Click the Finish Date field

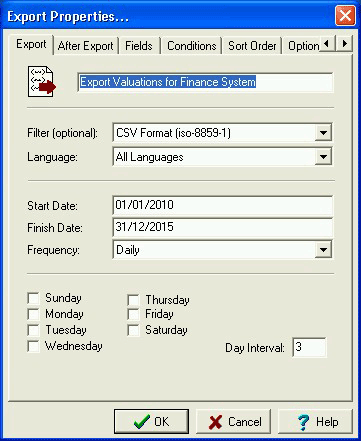(223, 227)
